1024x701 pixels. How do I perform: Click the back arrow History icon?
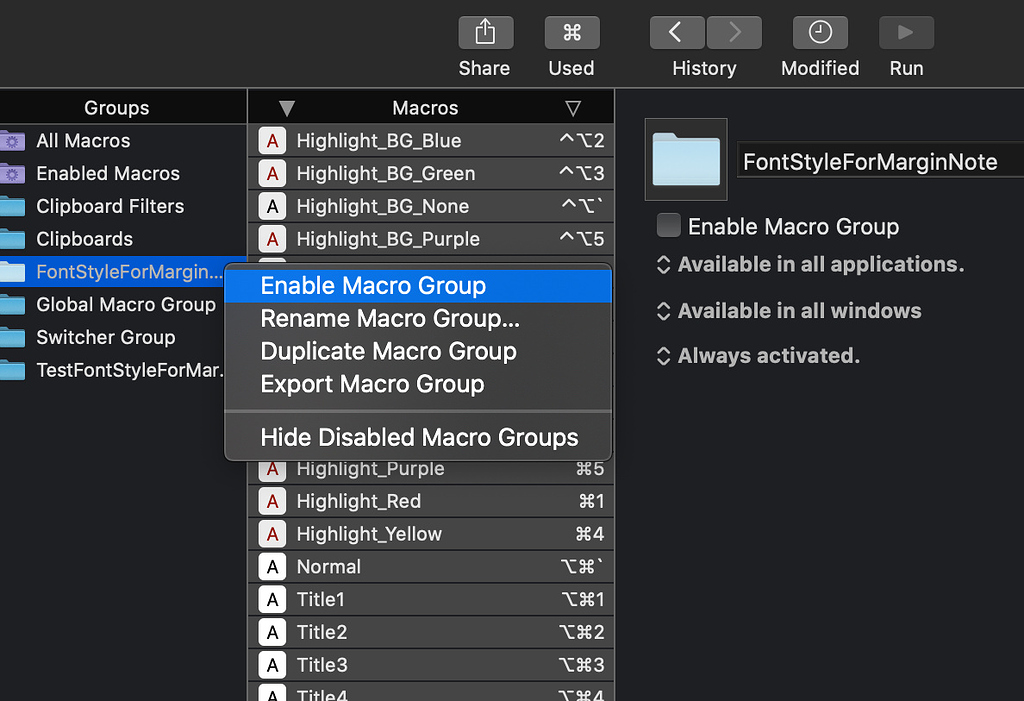point(676,31)
